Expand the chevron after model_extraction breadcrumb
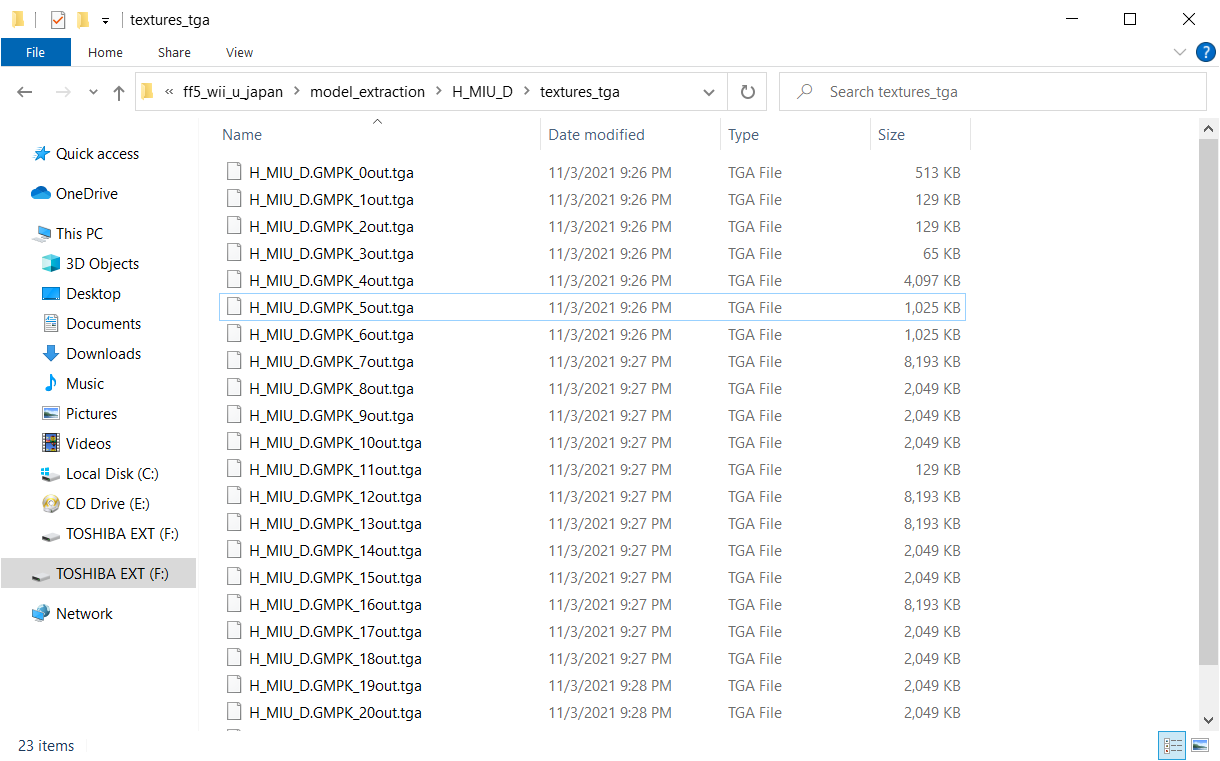Image resolution: width=1220 pixels, height=761 pixels. [x=438, y=92]
